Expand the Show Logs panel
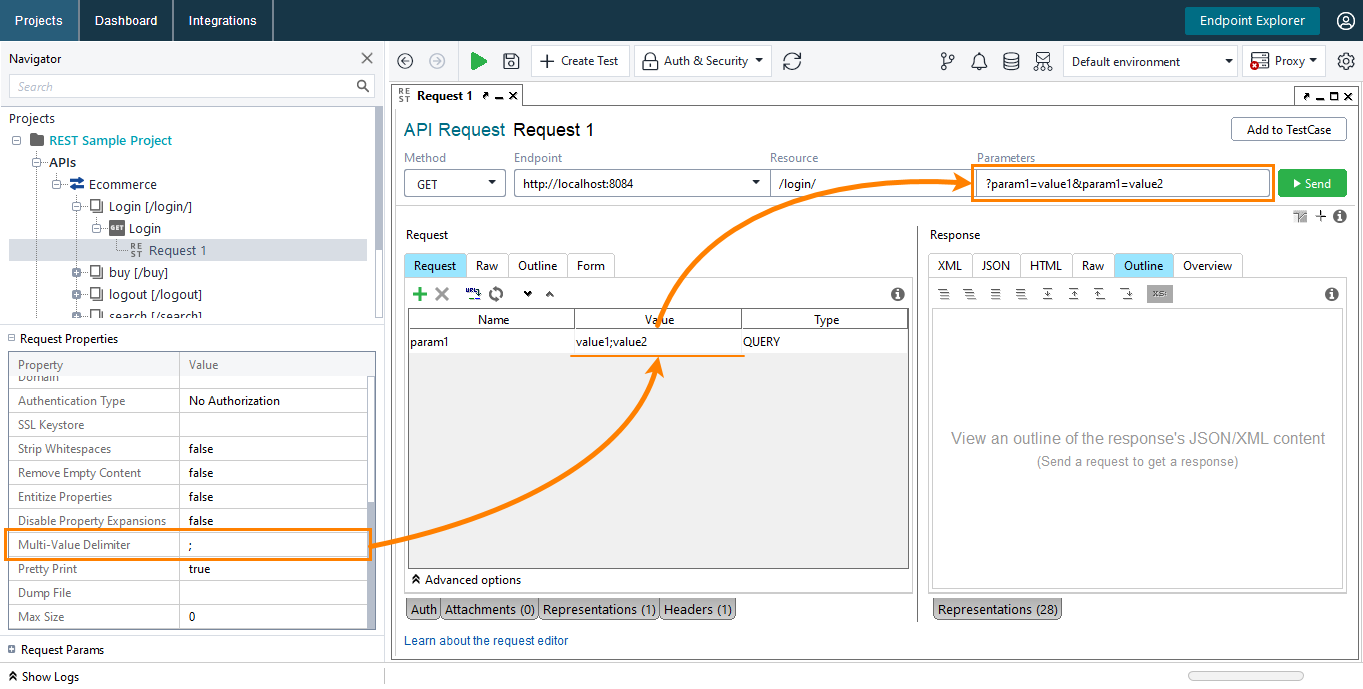The height and width of the screenshot is (689, 1363). (44, 677)
